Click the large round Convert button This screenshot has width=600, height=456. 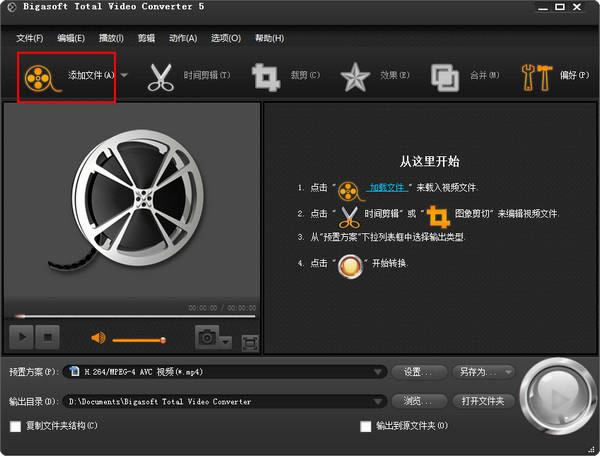(x=558, y=396)
